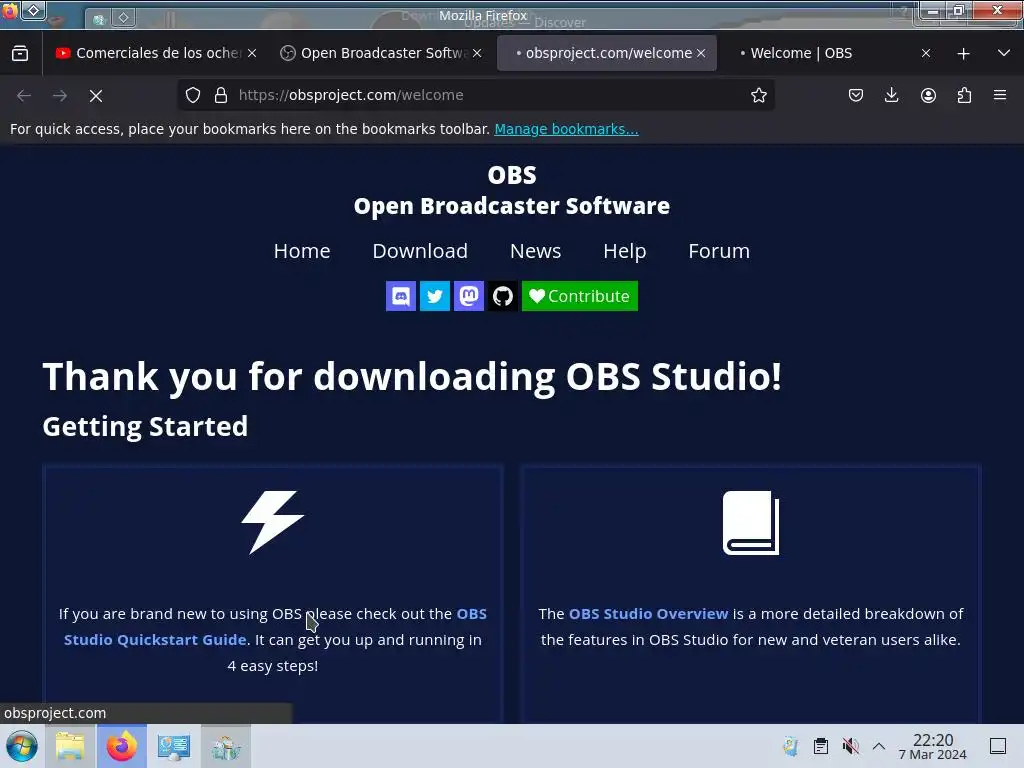This screenshot has width=1024, height=768.
Task: Click the lightning bolt quickstart icon
Action: point(273,522)
